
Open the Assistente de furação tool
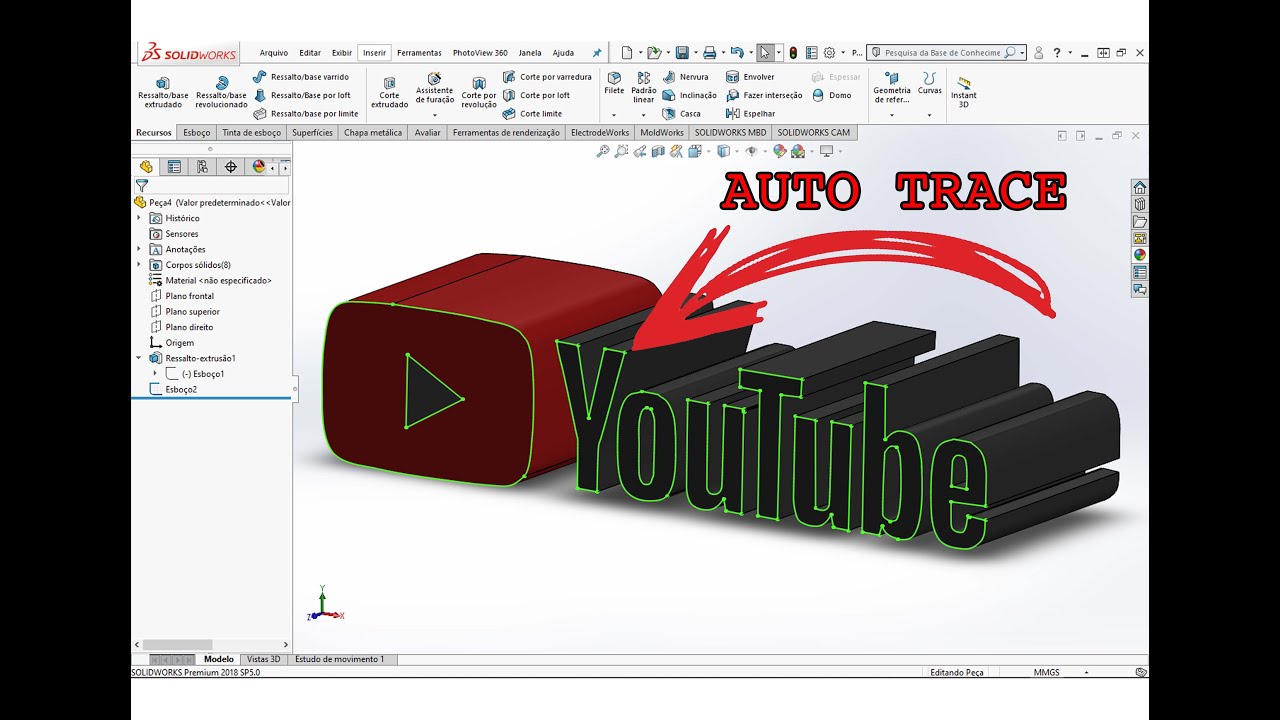coord(435,88)
